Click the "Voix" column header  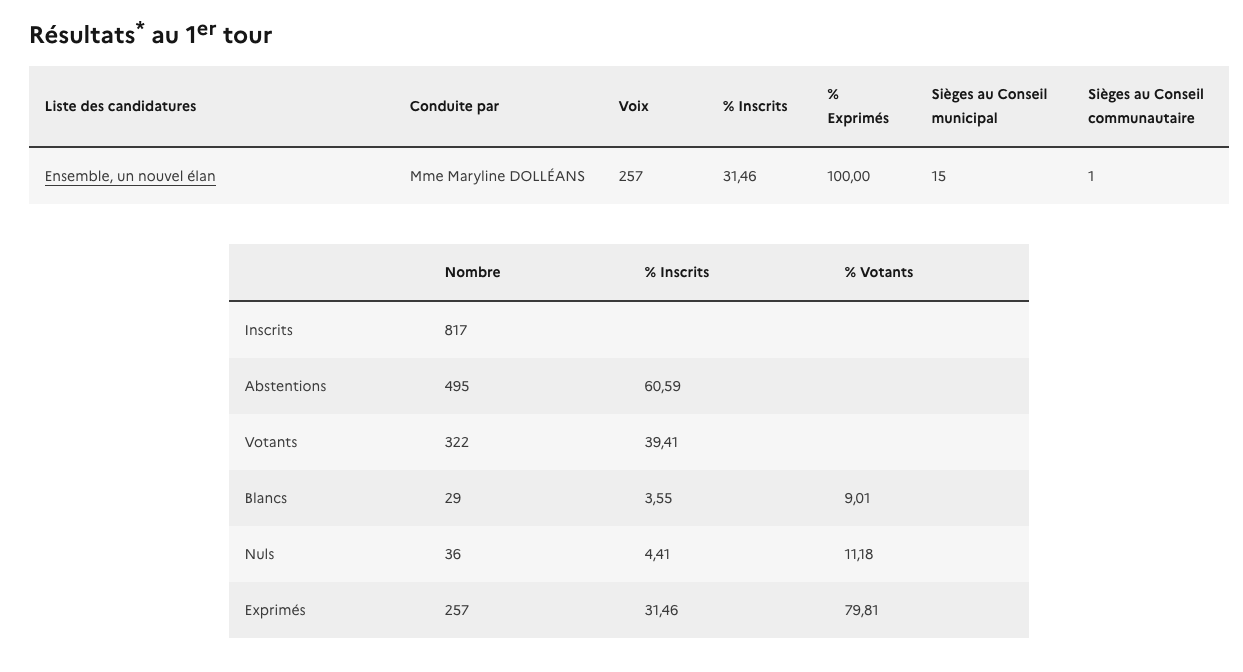click(x=633, y=106)
